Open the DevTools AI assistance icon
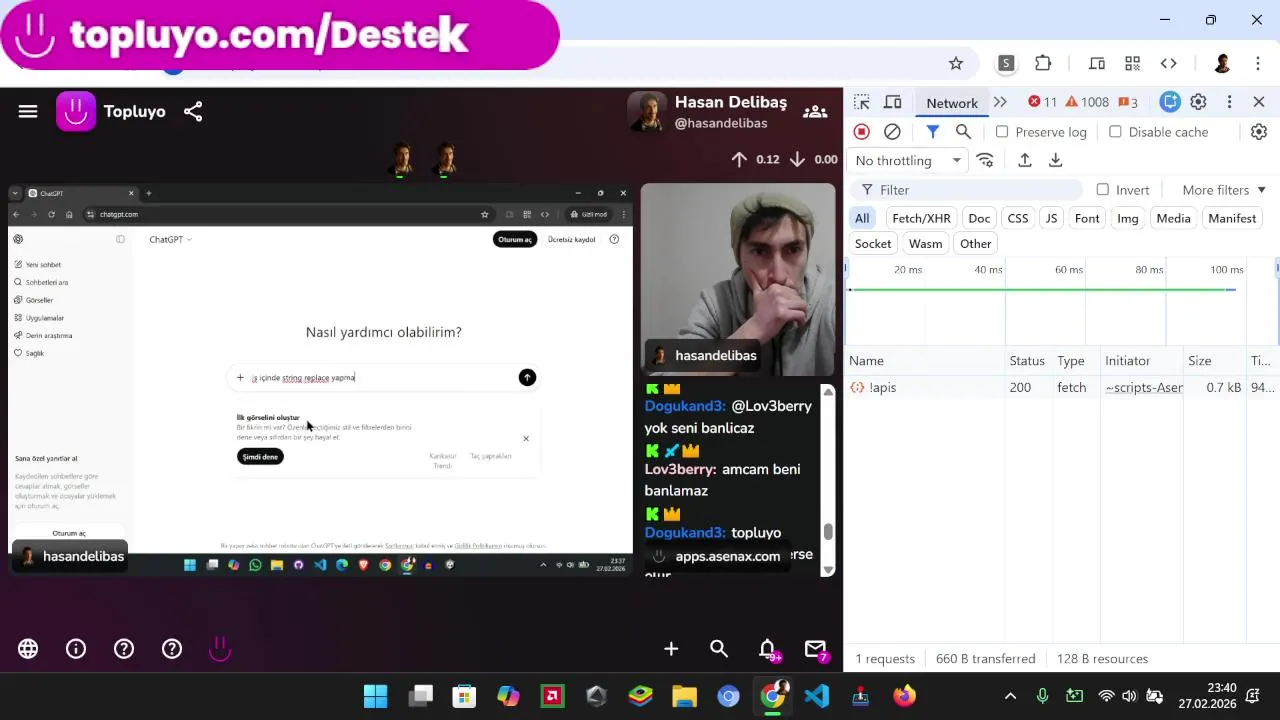The width and height of the screenshot is (1280, 720). 1170,102
